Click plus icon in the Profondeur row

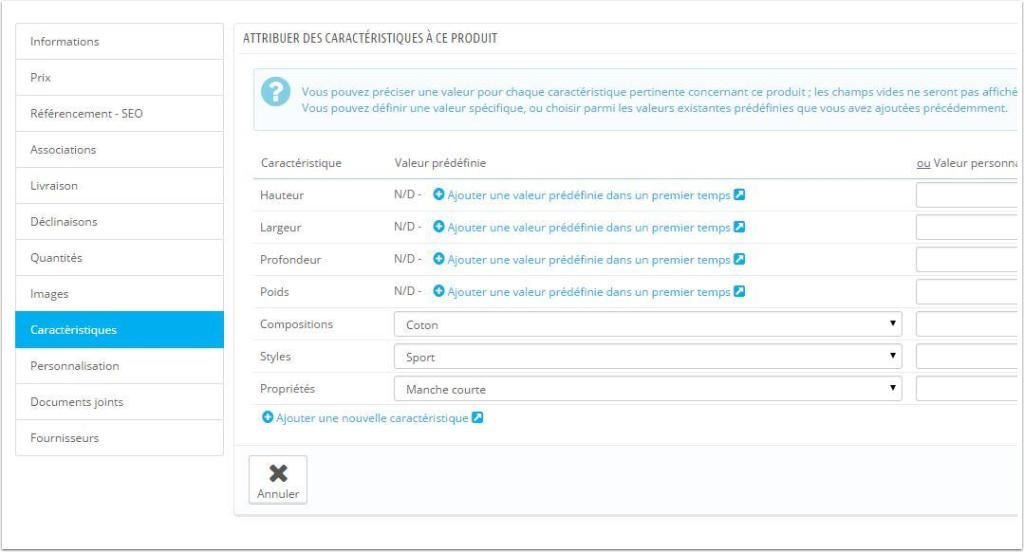coord(439,259)
